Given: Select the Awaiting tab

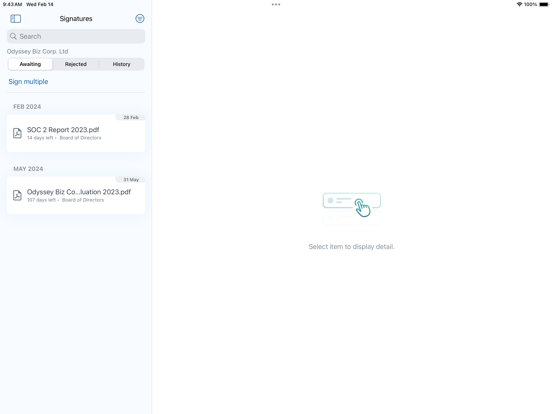Looking at the screenshot, I should [30, 64].
